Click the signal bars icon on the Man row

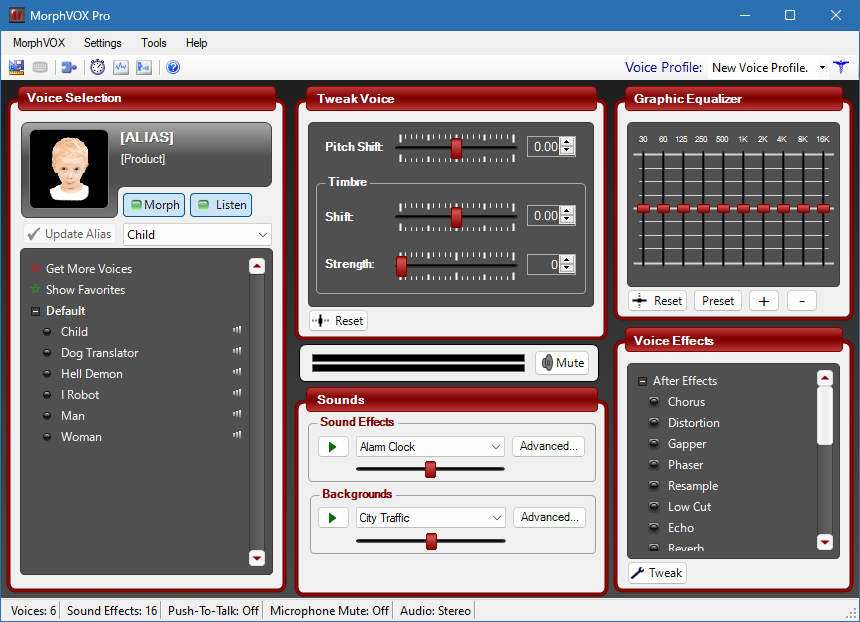point(237,414)
